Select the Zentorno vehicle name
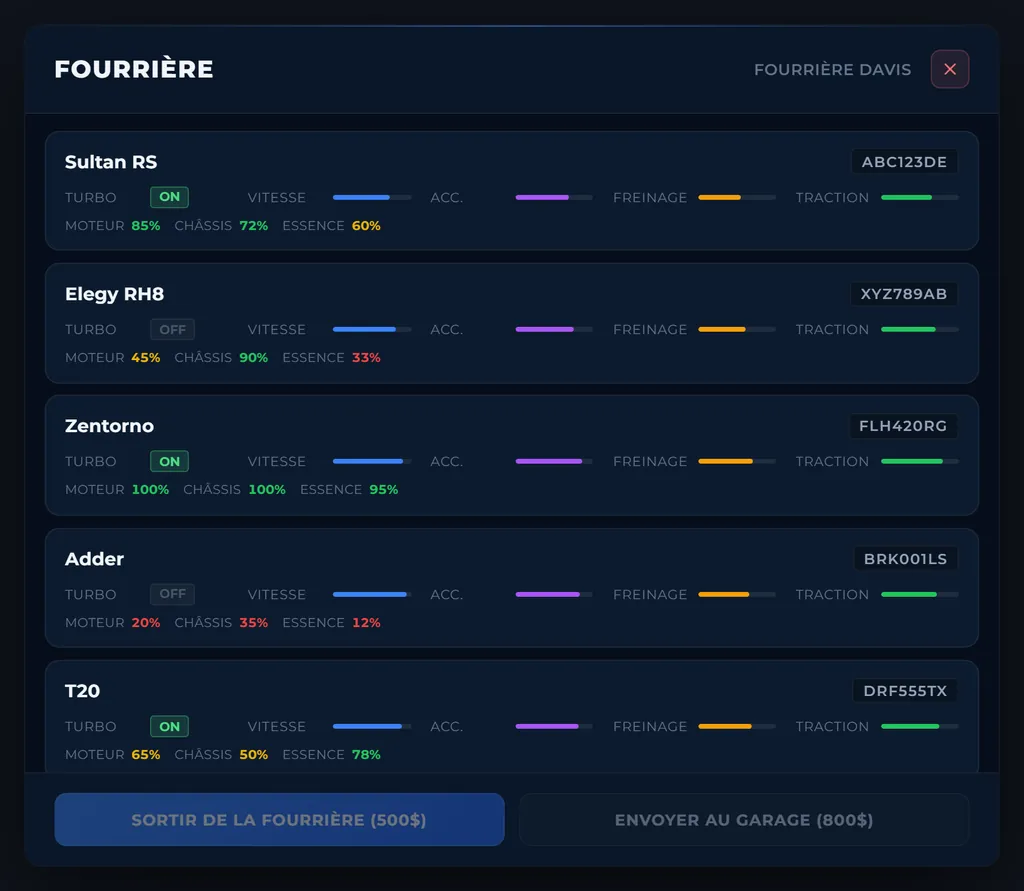This screenshot has height=891, width=1024. point(109,426)
